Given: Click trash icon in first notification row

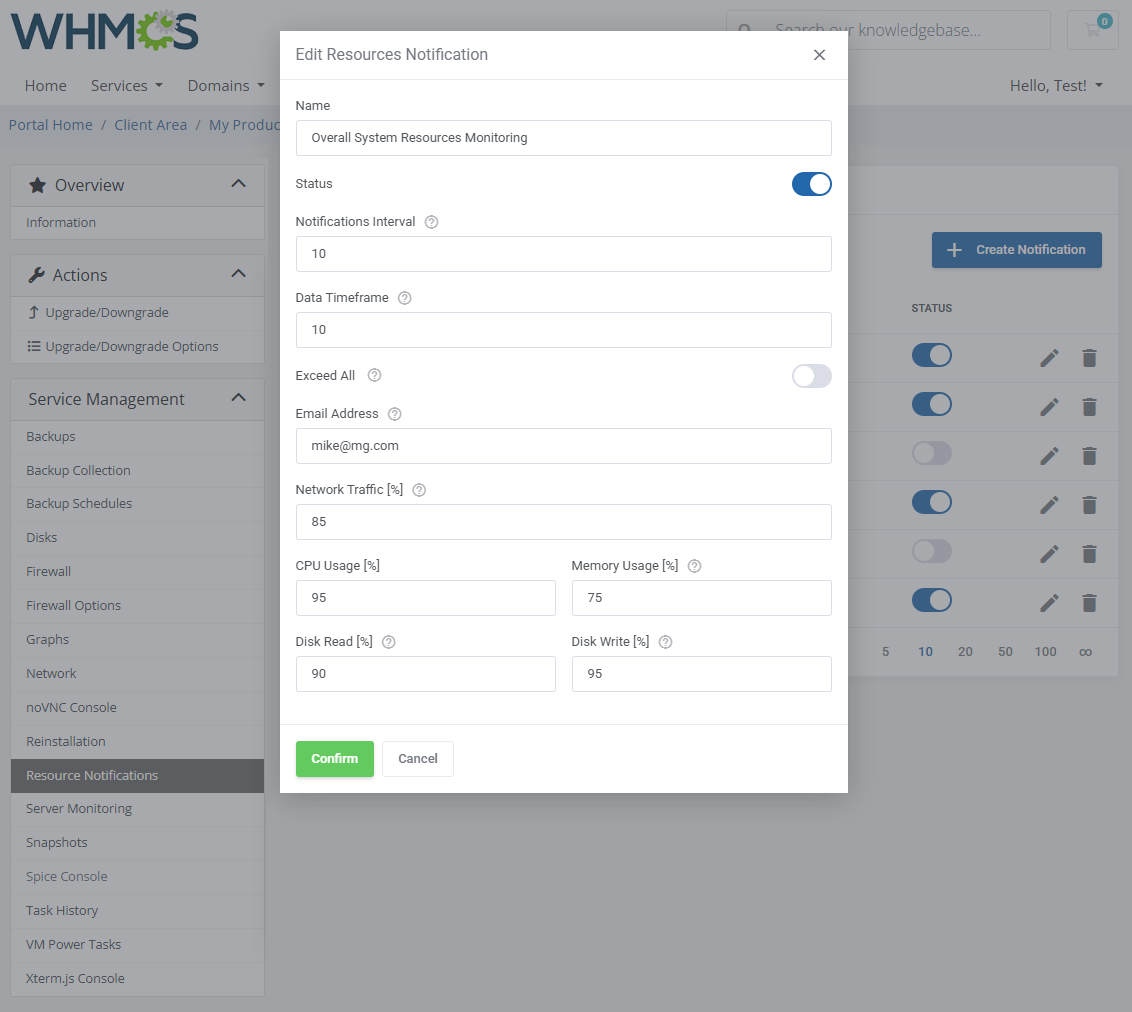Looking at the screenshot, I should 1089,357.
